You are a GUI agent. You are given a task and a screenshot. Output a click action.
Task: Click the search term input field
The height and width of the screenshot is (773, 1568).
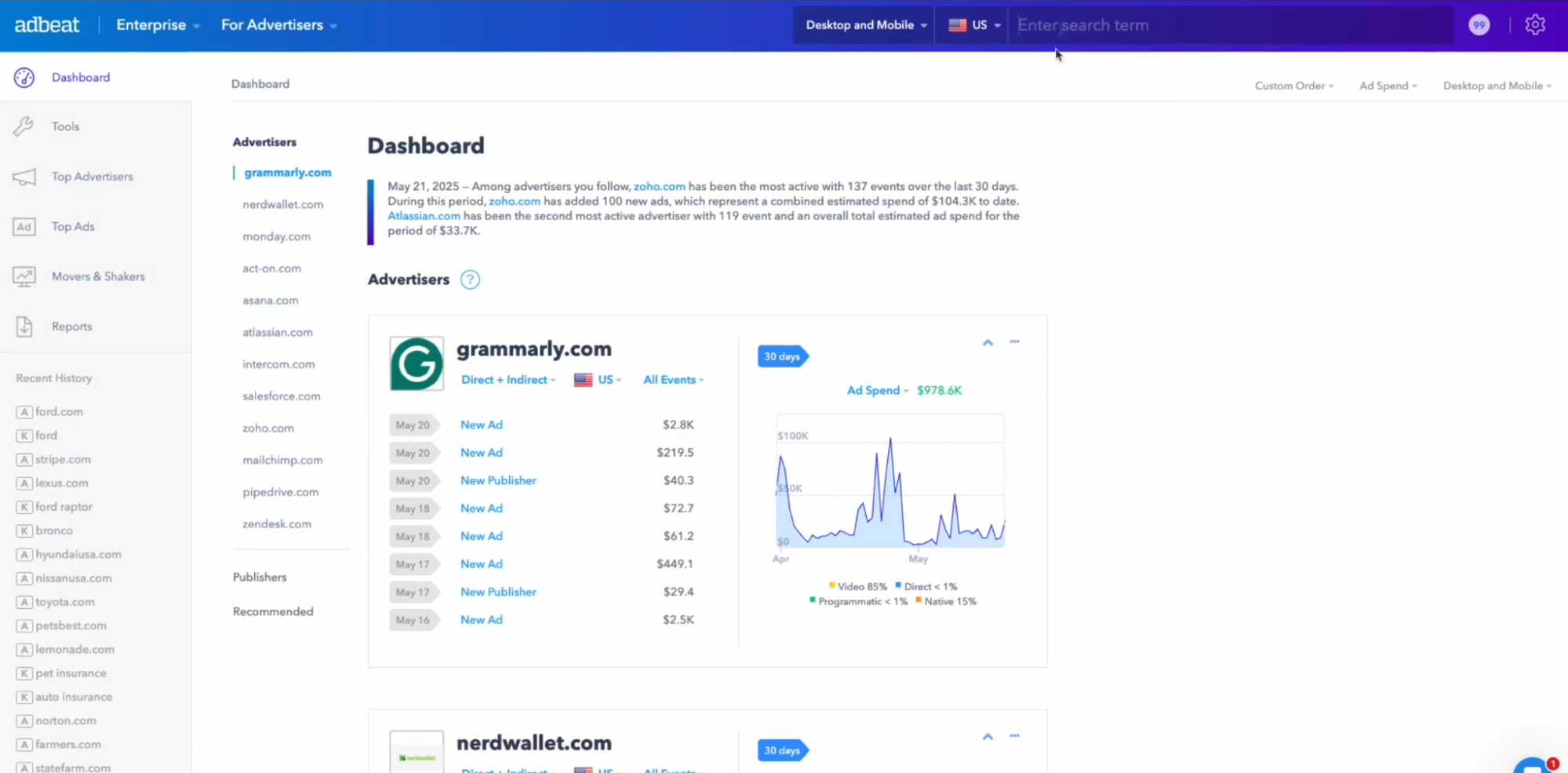(x=1231, y=25)
